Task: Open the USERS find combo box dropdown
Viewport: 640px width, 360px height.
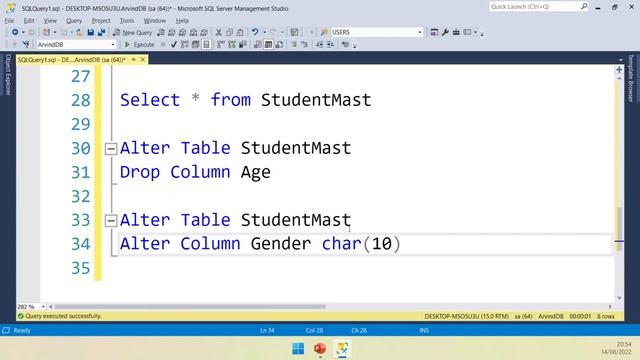Action: click(x=420, y=32)
